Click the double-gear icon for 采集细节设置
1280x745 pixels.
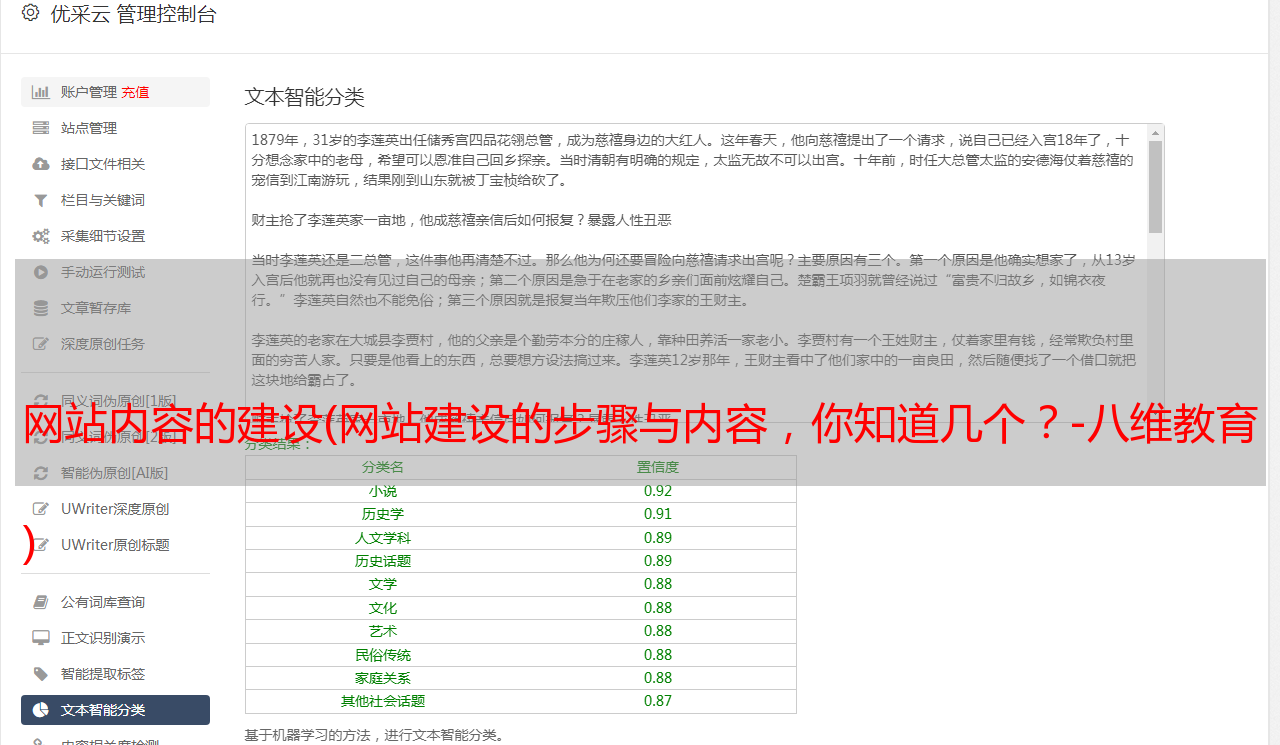(x=41, y=236)
